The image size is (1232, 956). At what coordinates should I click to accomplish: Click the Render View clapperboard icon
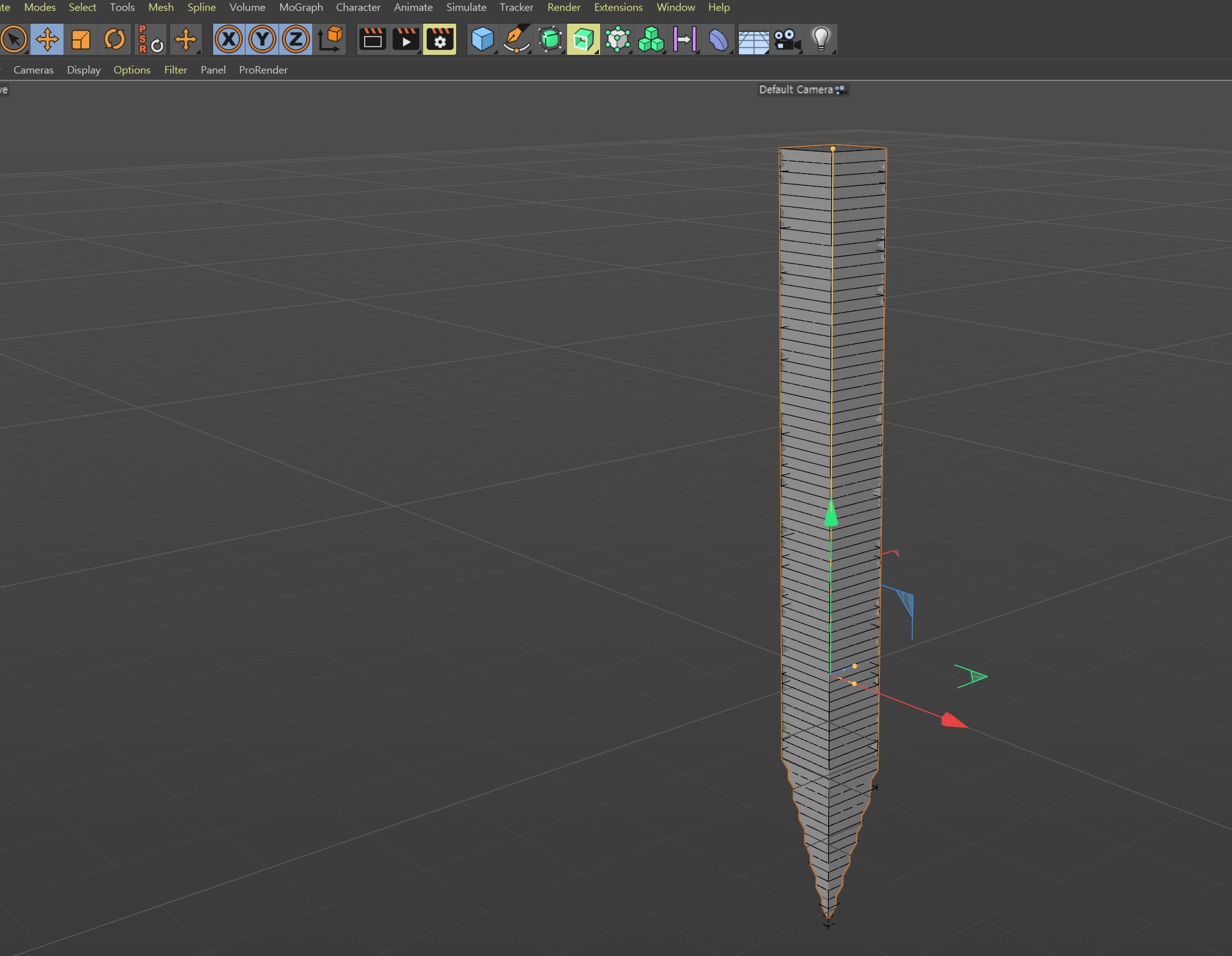click(373, 40)
